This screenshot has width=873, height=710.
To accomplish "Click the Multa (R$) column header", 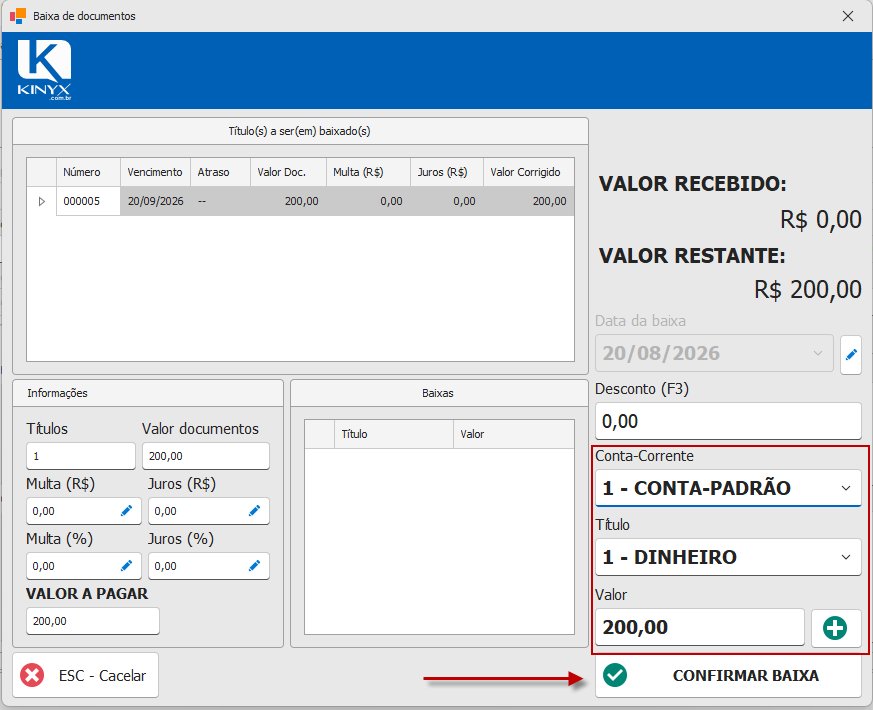I will (x=369, y=172).
